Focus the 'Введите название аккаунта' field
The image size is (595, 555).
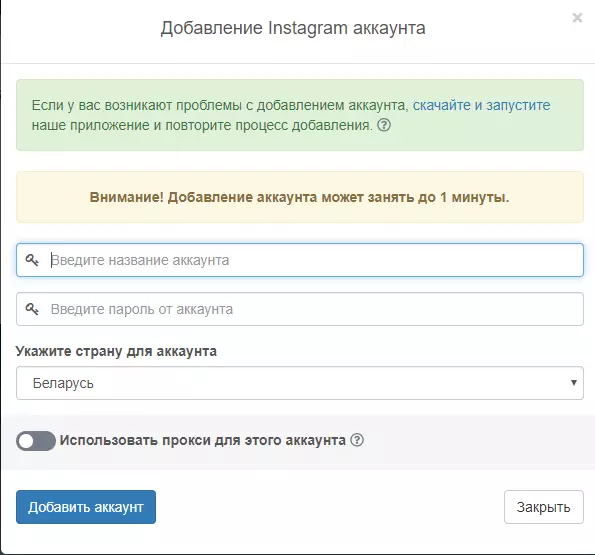coord(300,260)
